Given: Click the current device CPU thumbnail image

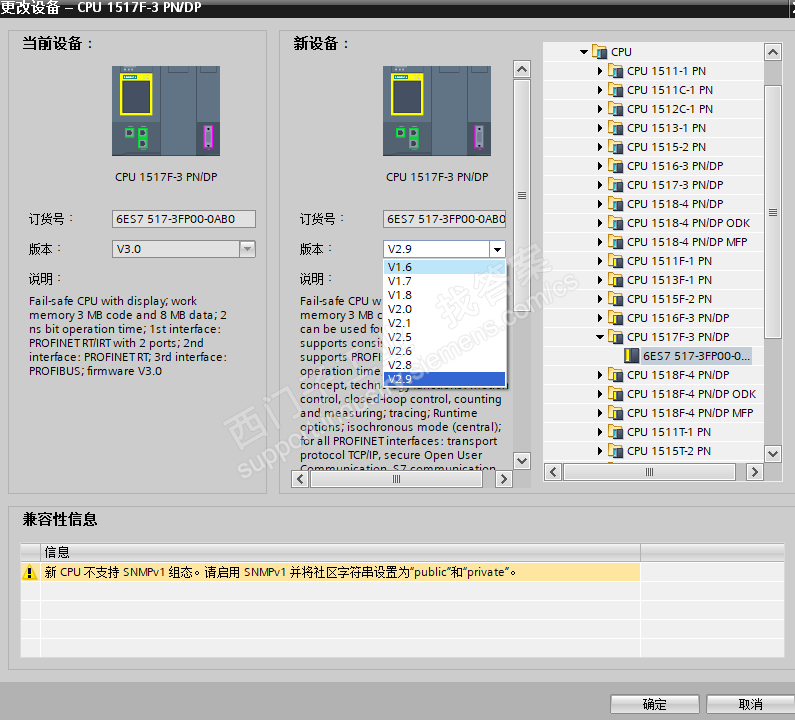Looking at the screenshot, I should click(166, 111).
